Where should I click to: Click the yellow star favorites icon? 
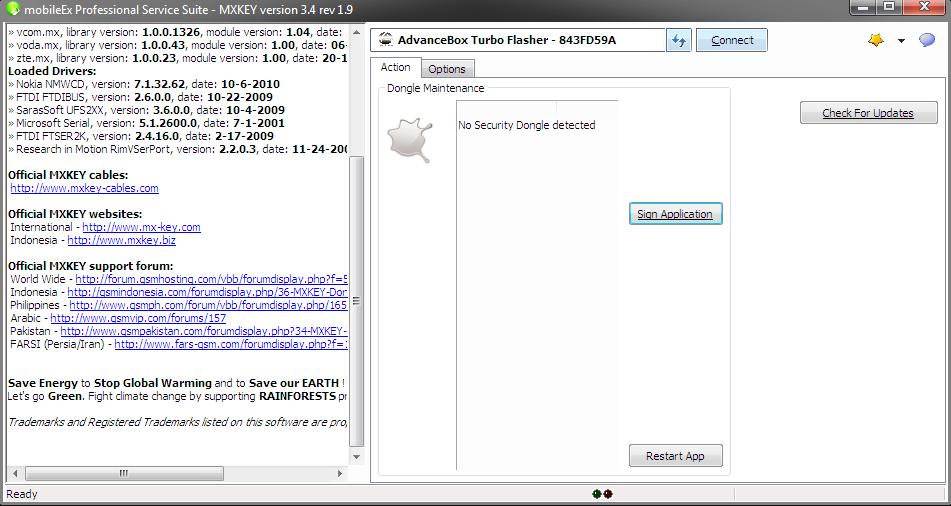click(x=876, y=40)
